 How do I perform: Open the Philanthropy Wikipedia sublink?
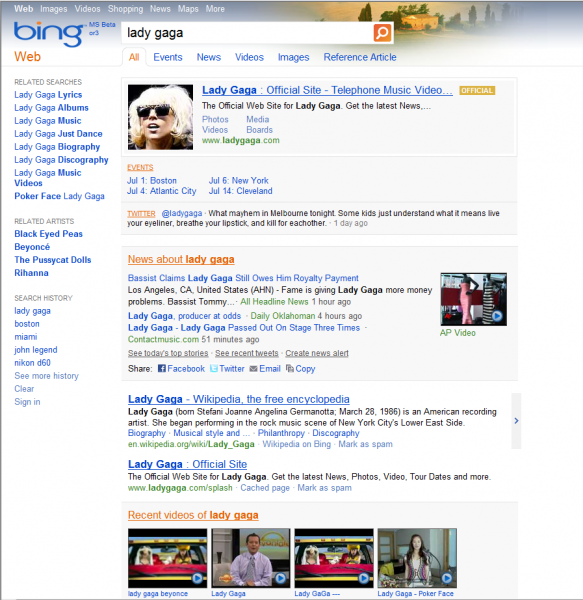coord(281,433)
